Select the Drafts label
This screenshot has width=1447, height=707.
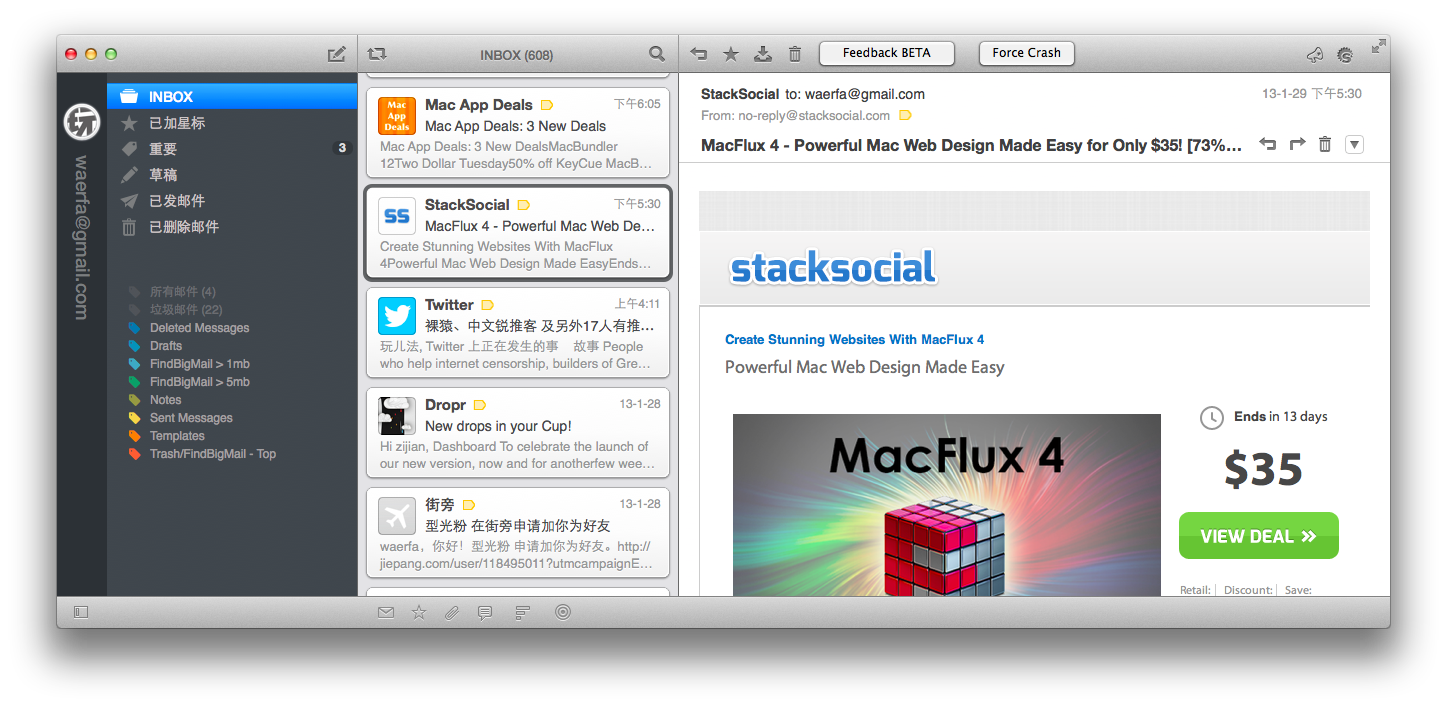[x=166, y=346]
